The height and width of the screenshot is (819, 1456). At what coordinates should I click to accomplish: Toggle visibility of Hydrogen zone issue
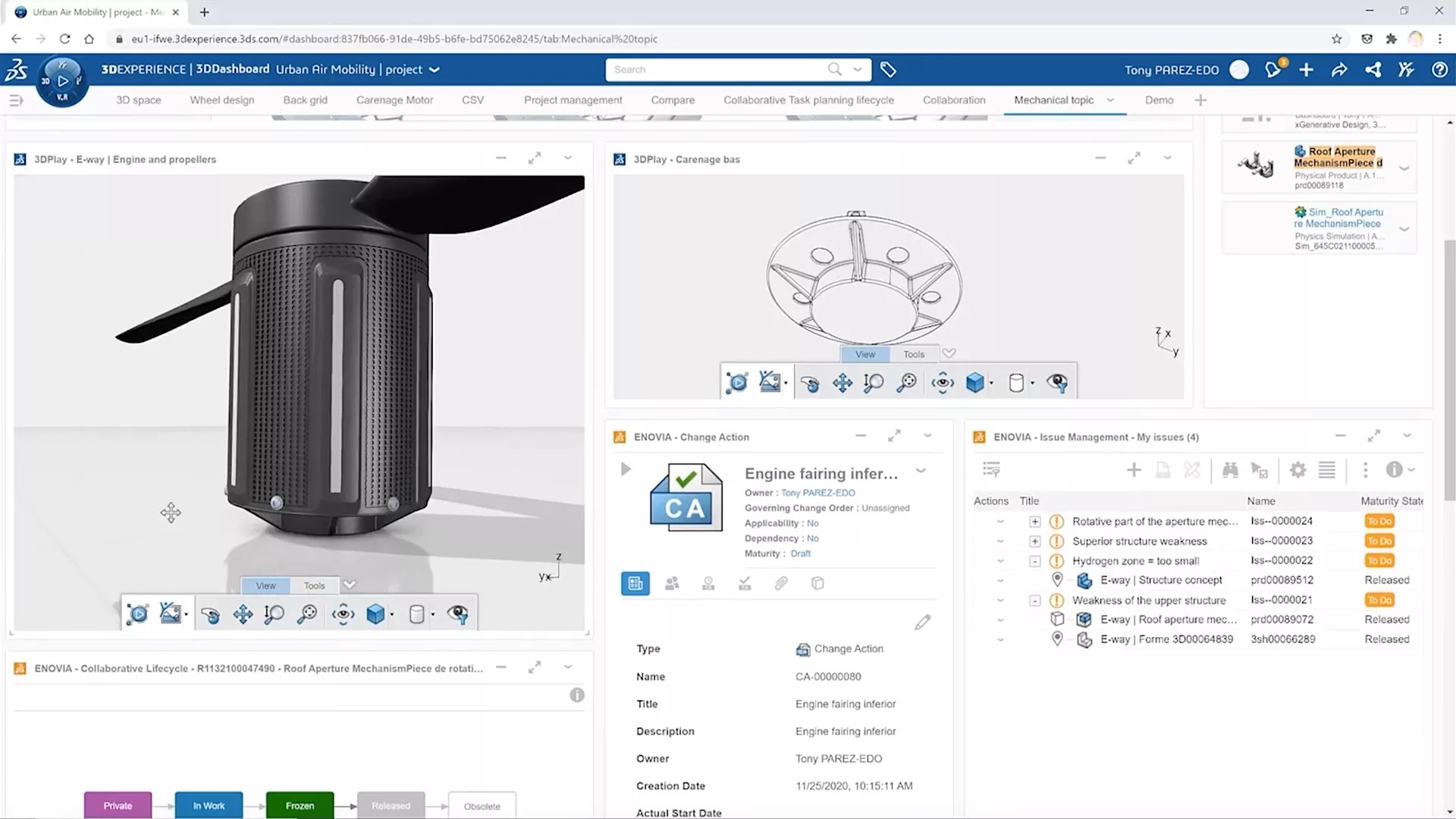pos(1035,560)
